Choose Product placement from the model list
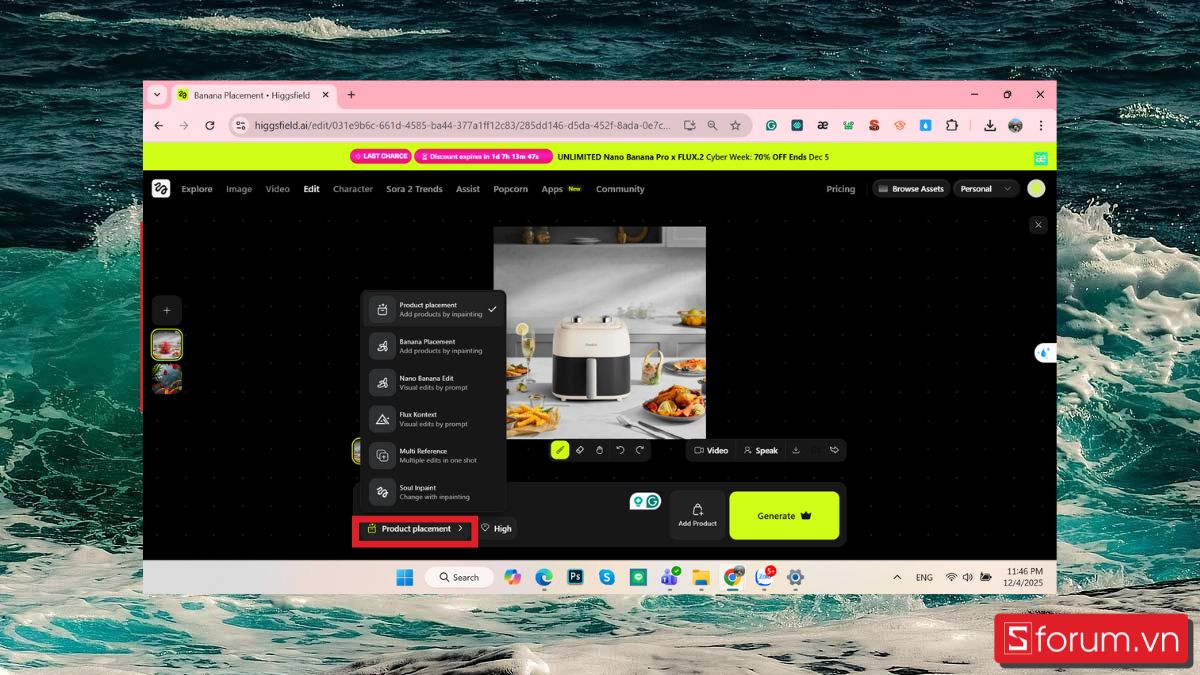The image size is (1200, 675). point(433,309)
